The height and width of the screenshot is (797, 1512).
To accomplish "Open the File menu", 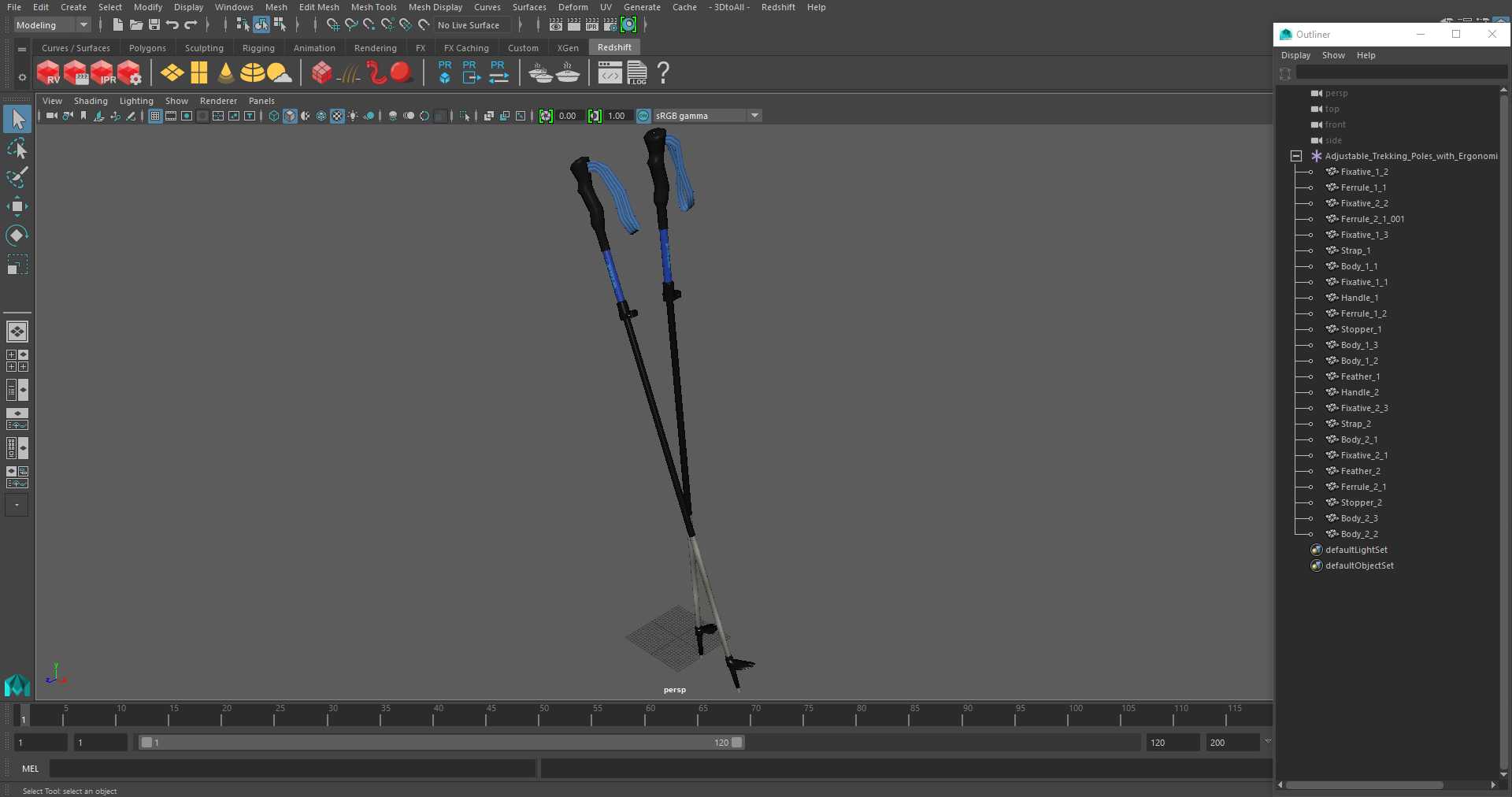I will click(14, 7).
